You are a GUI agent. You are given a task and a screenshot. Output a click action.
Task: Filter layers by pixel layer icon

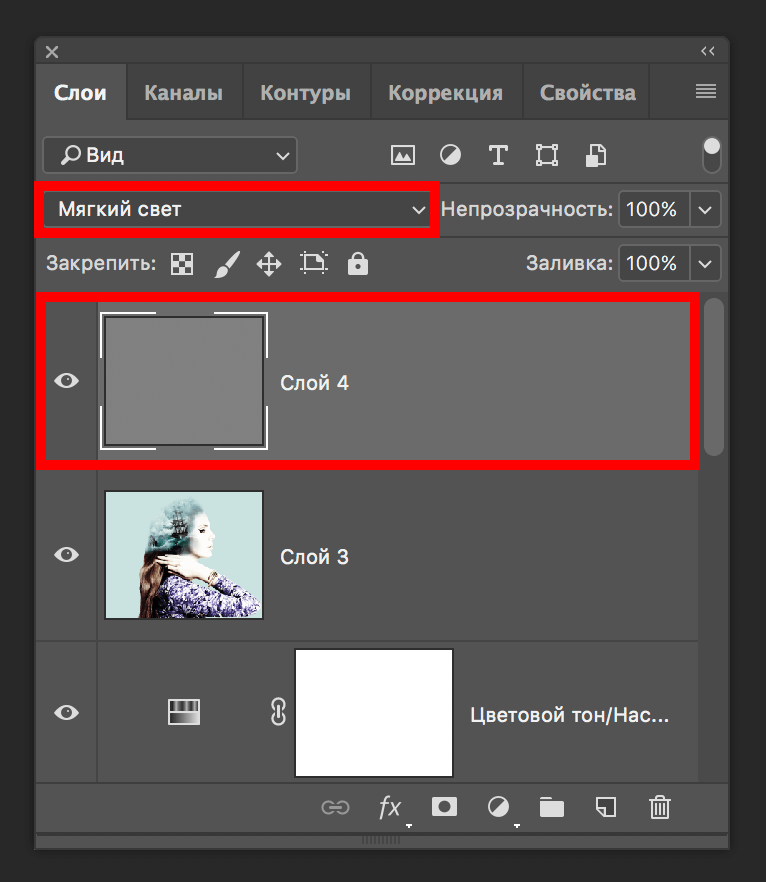403,155
